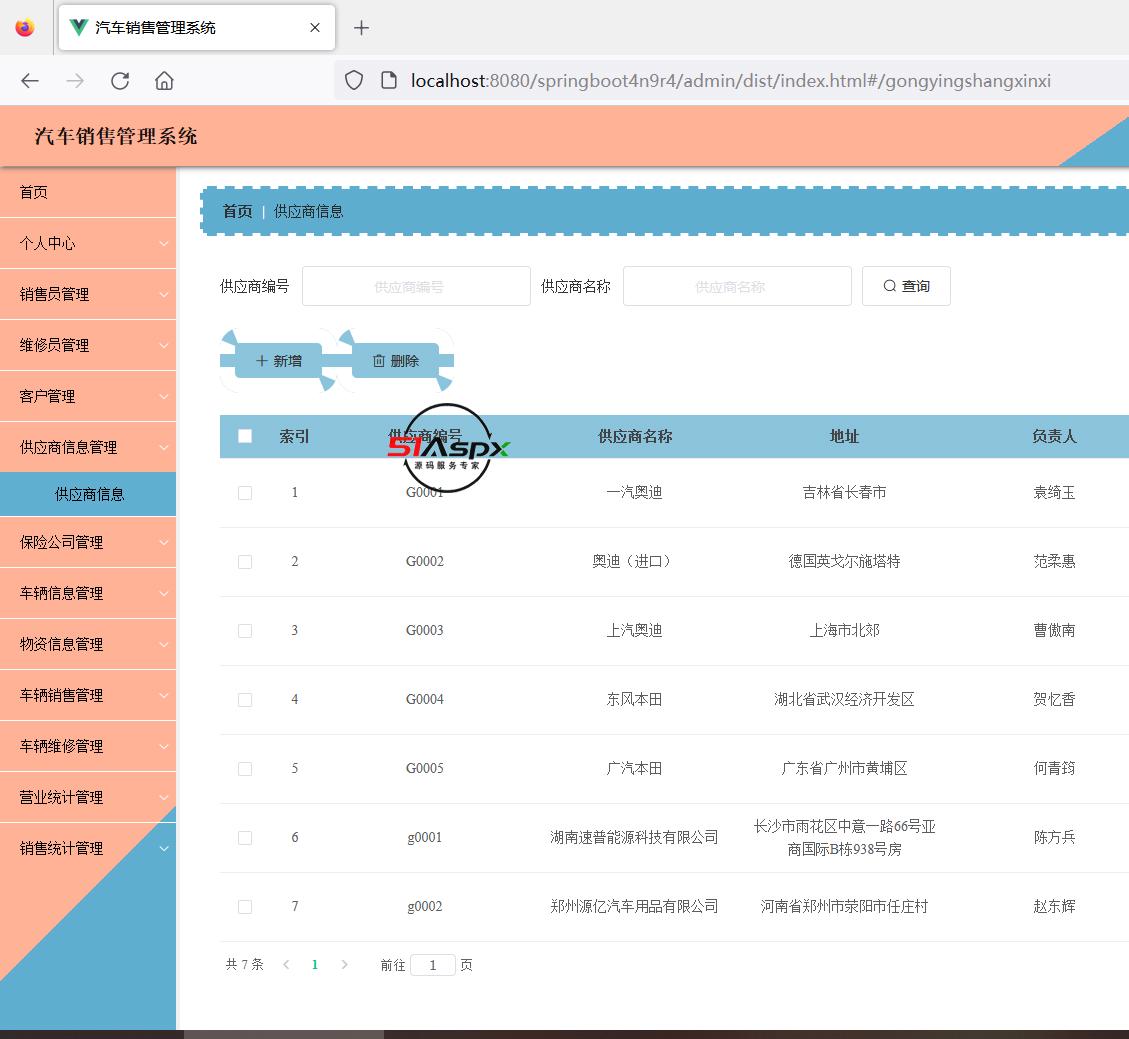The width and height of the screenshot is (1129, 1039).
Task: Click the 索引 column header
Action: click(x=294, y=436)
